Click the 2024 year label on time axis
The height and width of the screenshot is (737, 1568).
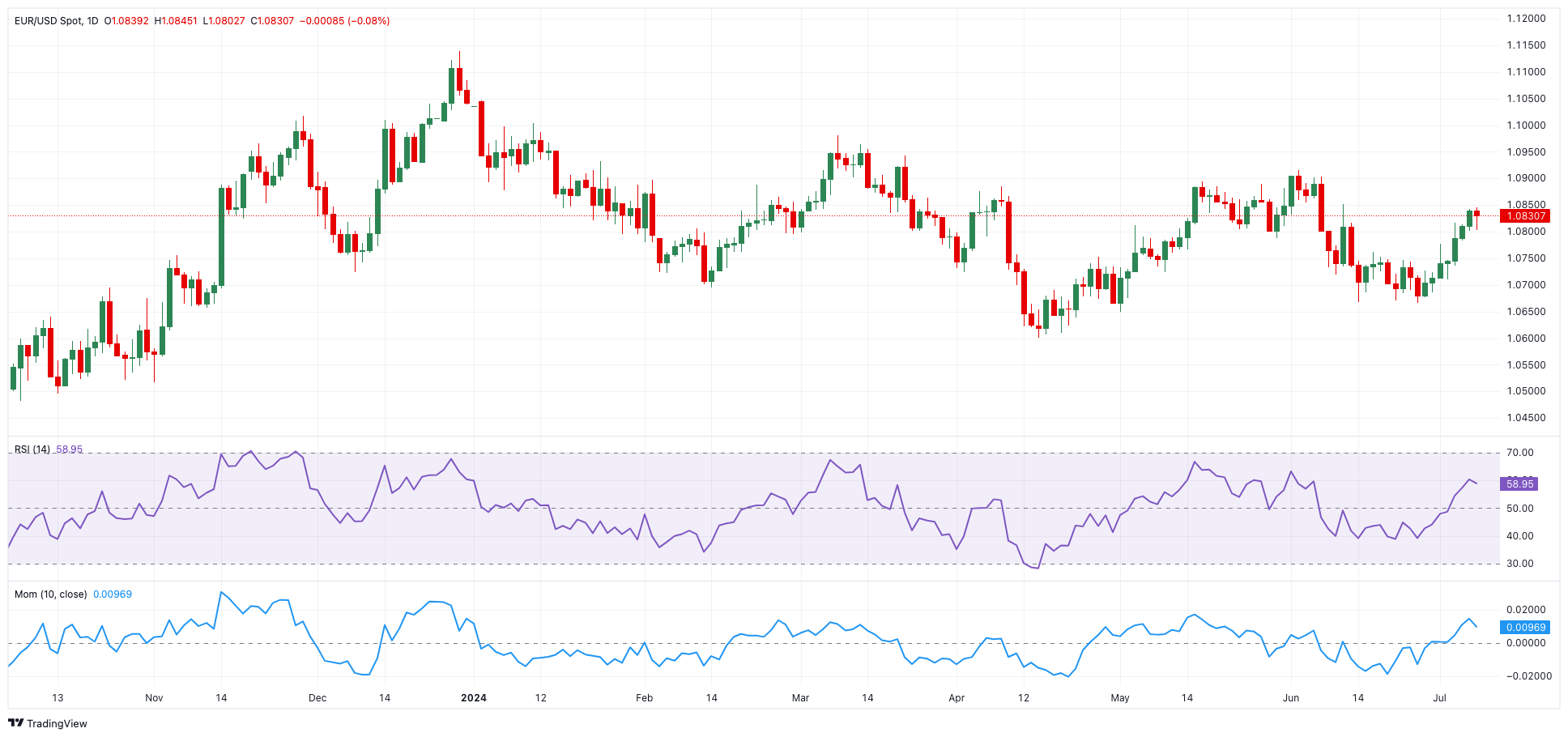pos(473,698)
